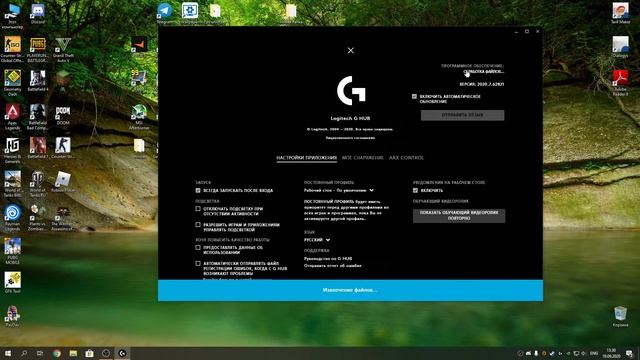Enable allow games to control lighting checkbox

pos(198,225)
